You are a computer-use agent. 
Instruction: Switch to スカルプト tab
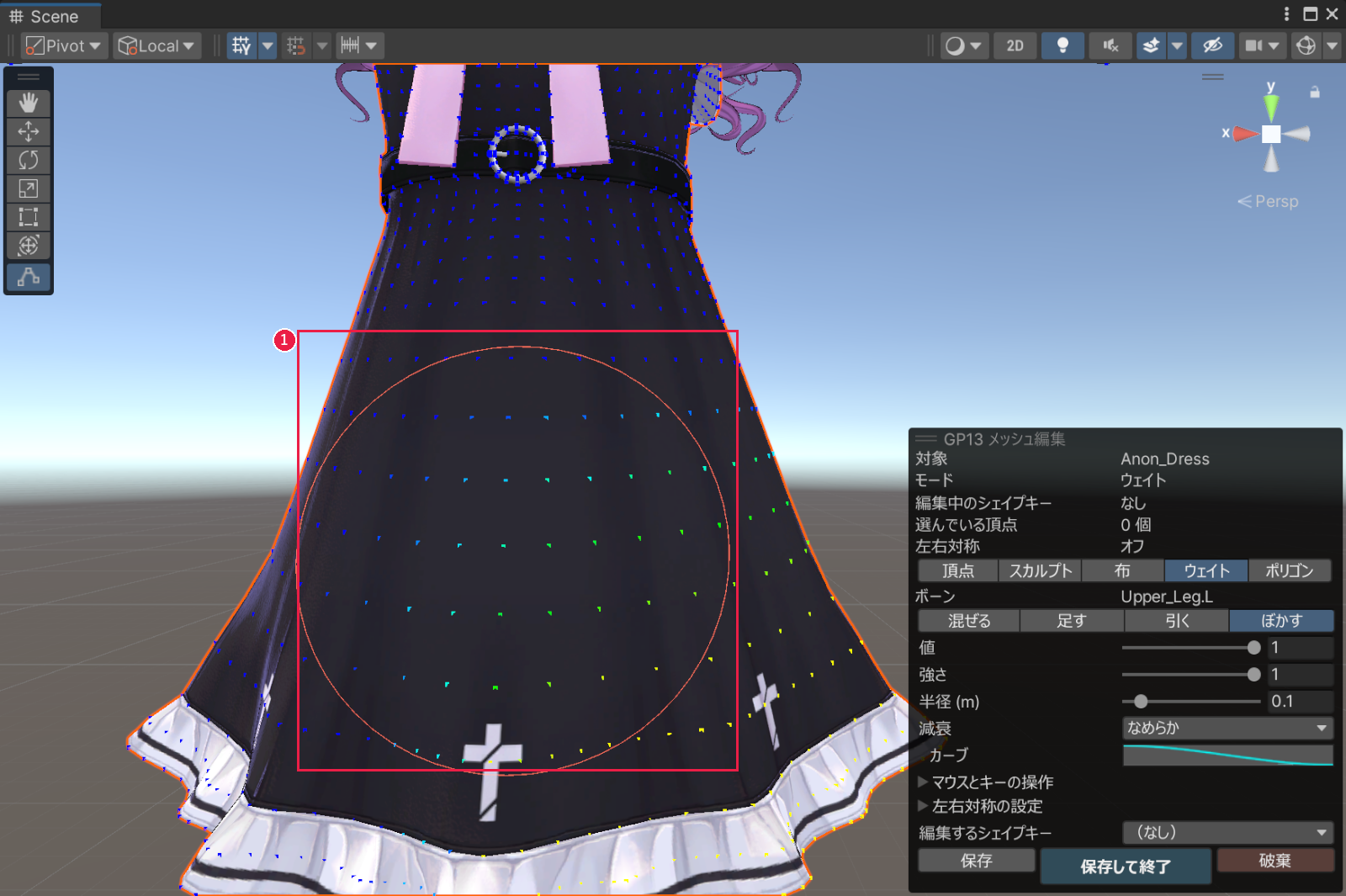pyautogui.click(x=1040, y=570)
